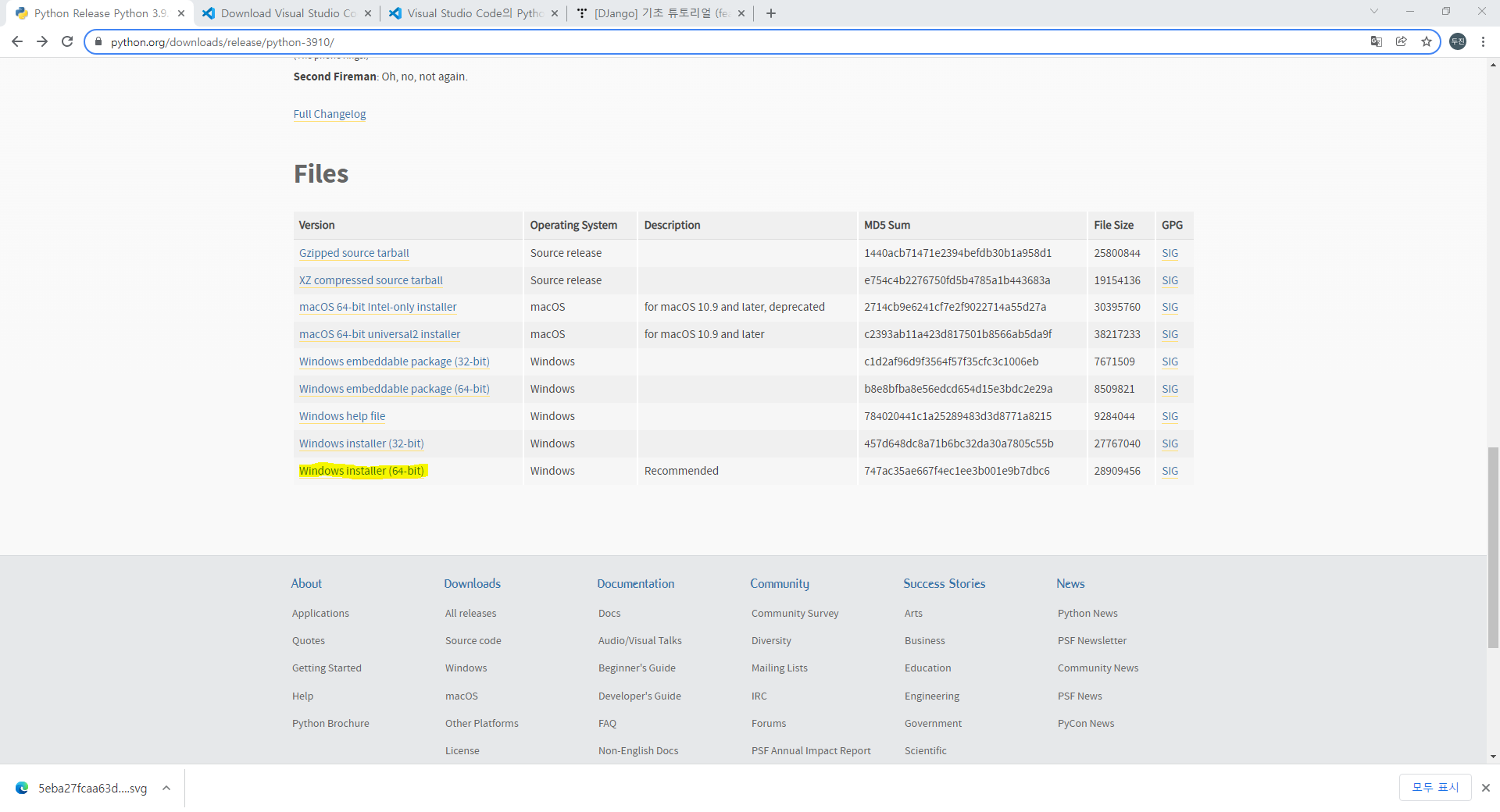
Task: Click the page vertical scrollbar thumb
Action: point(1493,547)
